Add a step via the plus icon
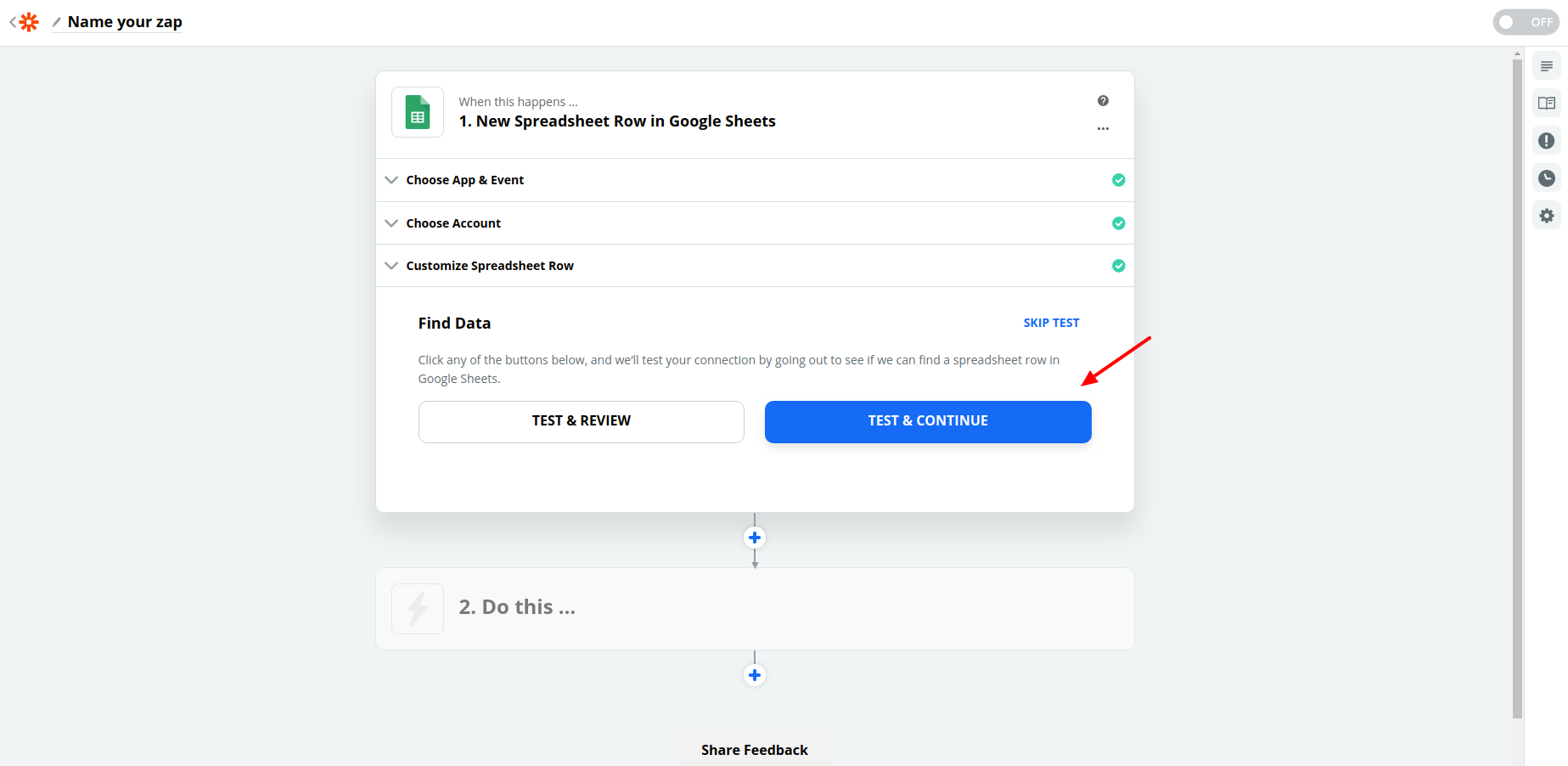1568x766 pixels. click(x=755, y=538)
